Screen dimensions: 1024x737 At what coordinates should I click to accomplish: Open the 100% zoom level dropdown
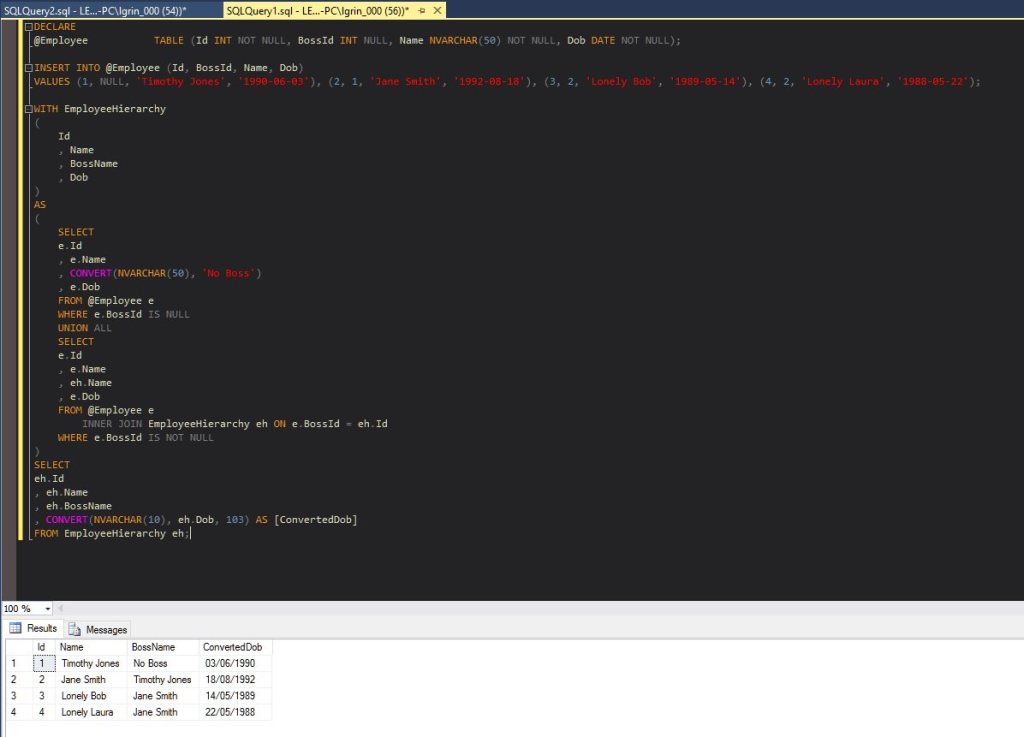[48, 608]
